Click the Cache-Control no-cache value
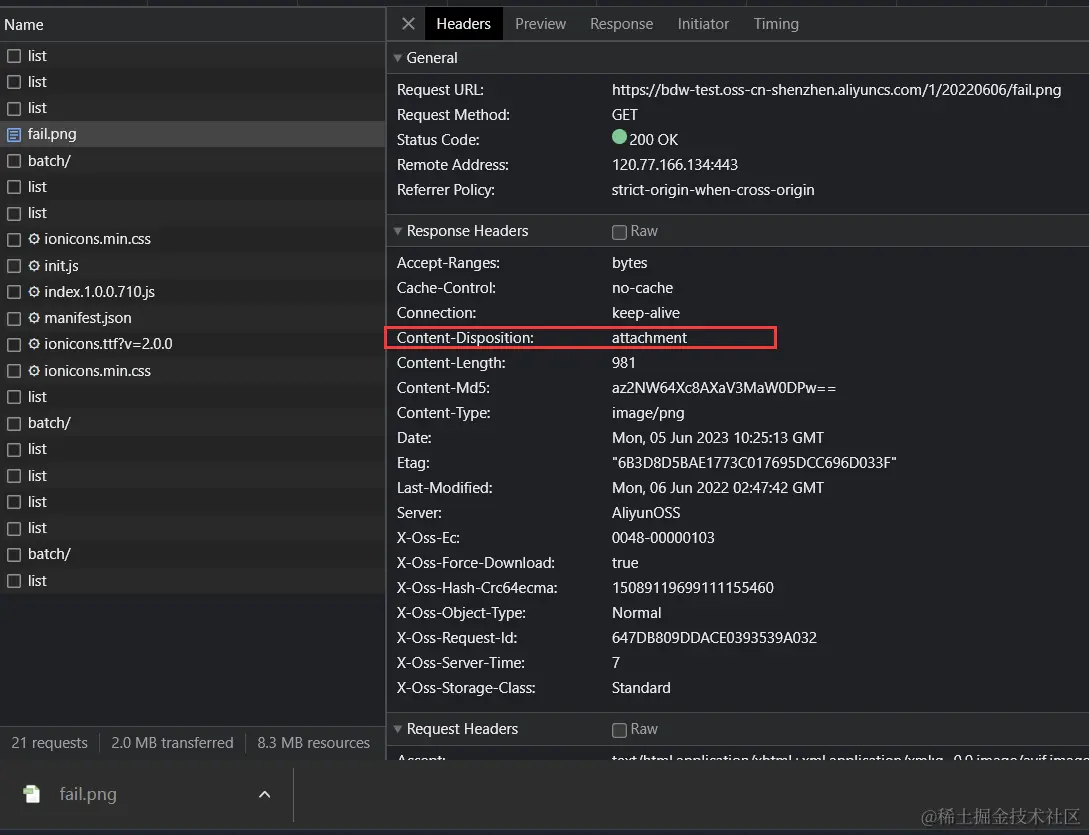The width and height of the screenshot is (1089, 835). [x=642, y=288]
